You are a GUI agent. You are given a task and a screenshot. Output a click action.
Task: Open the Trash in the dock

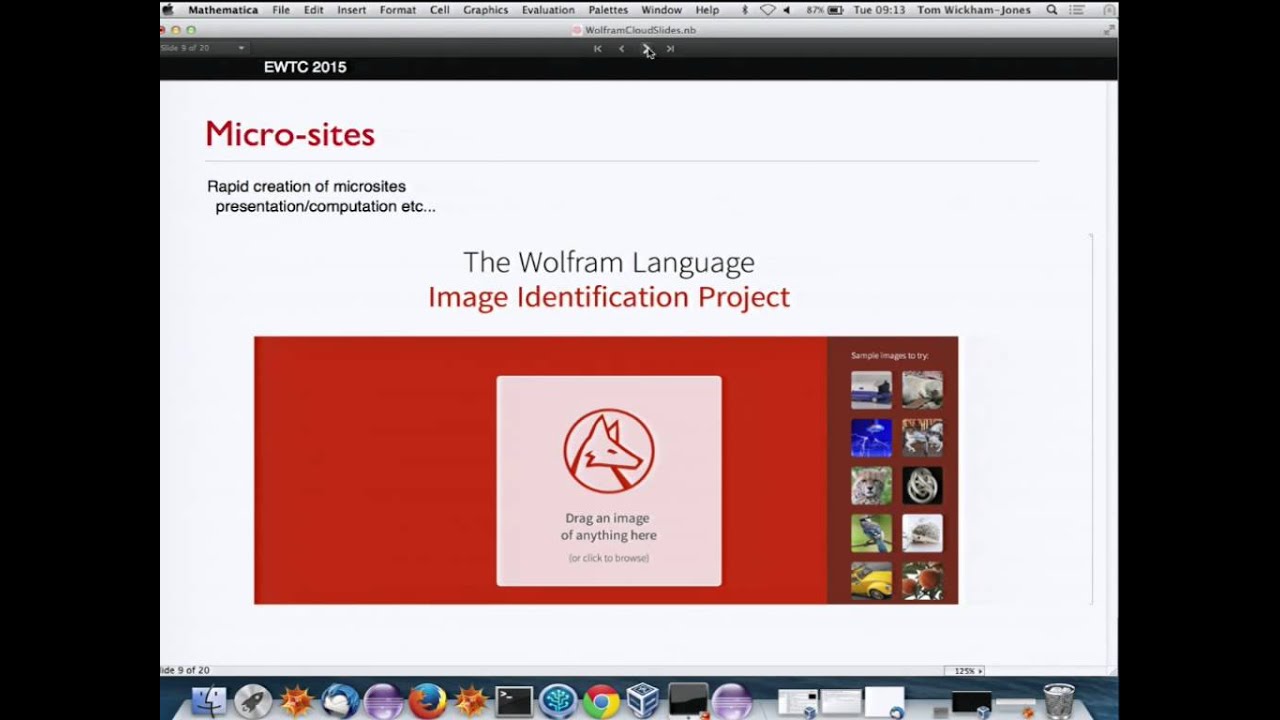pos(1058,701)
